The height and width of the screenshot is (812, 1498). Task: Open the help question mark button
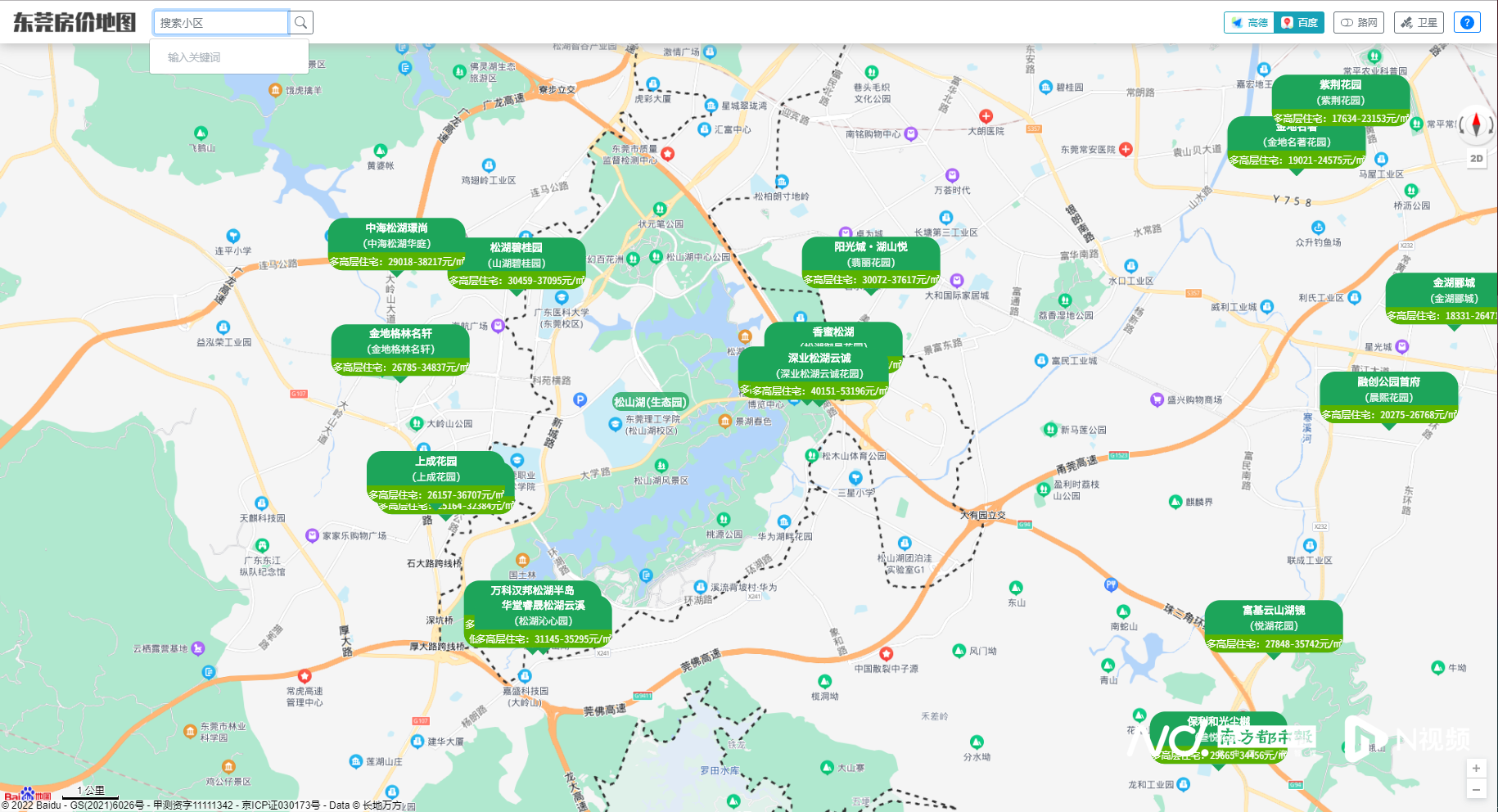[1467, 23]
